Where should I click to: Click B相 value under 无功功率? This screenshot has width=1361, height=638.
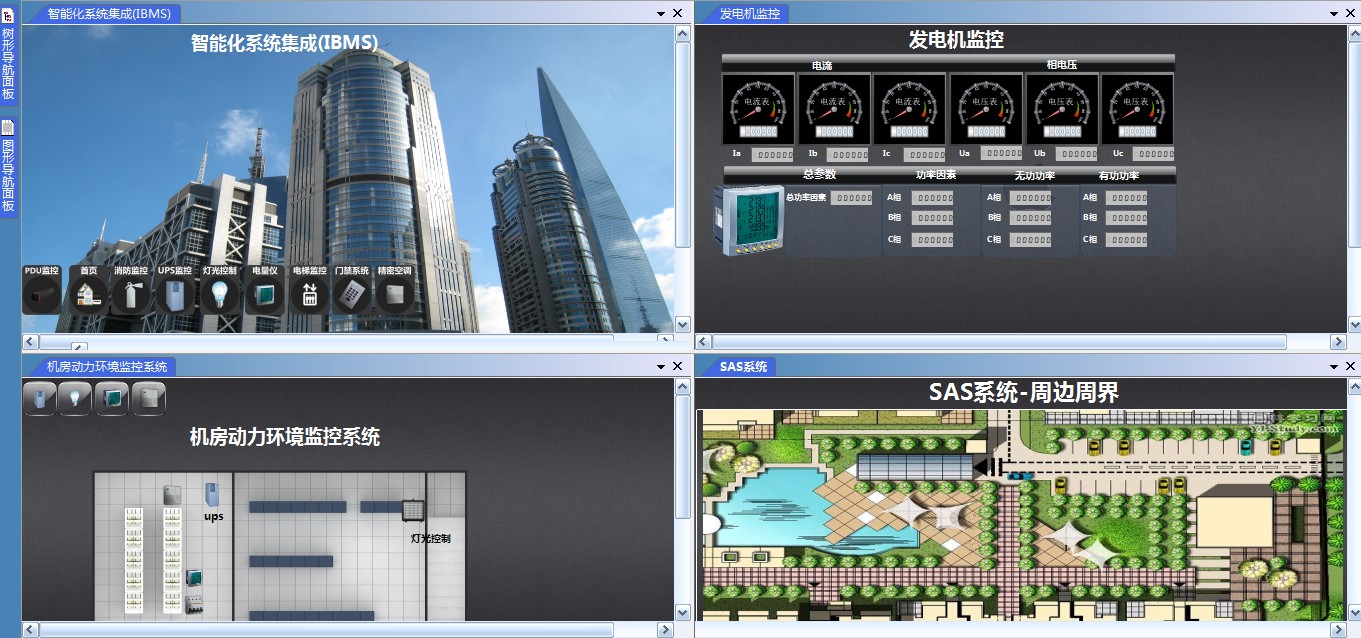[x=1030, y=219]
